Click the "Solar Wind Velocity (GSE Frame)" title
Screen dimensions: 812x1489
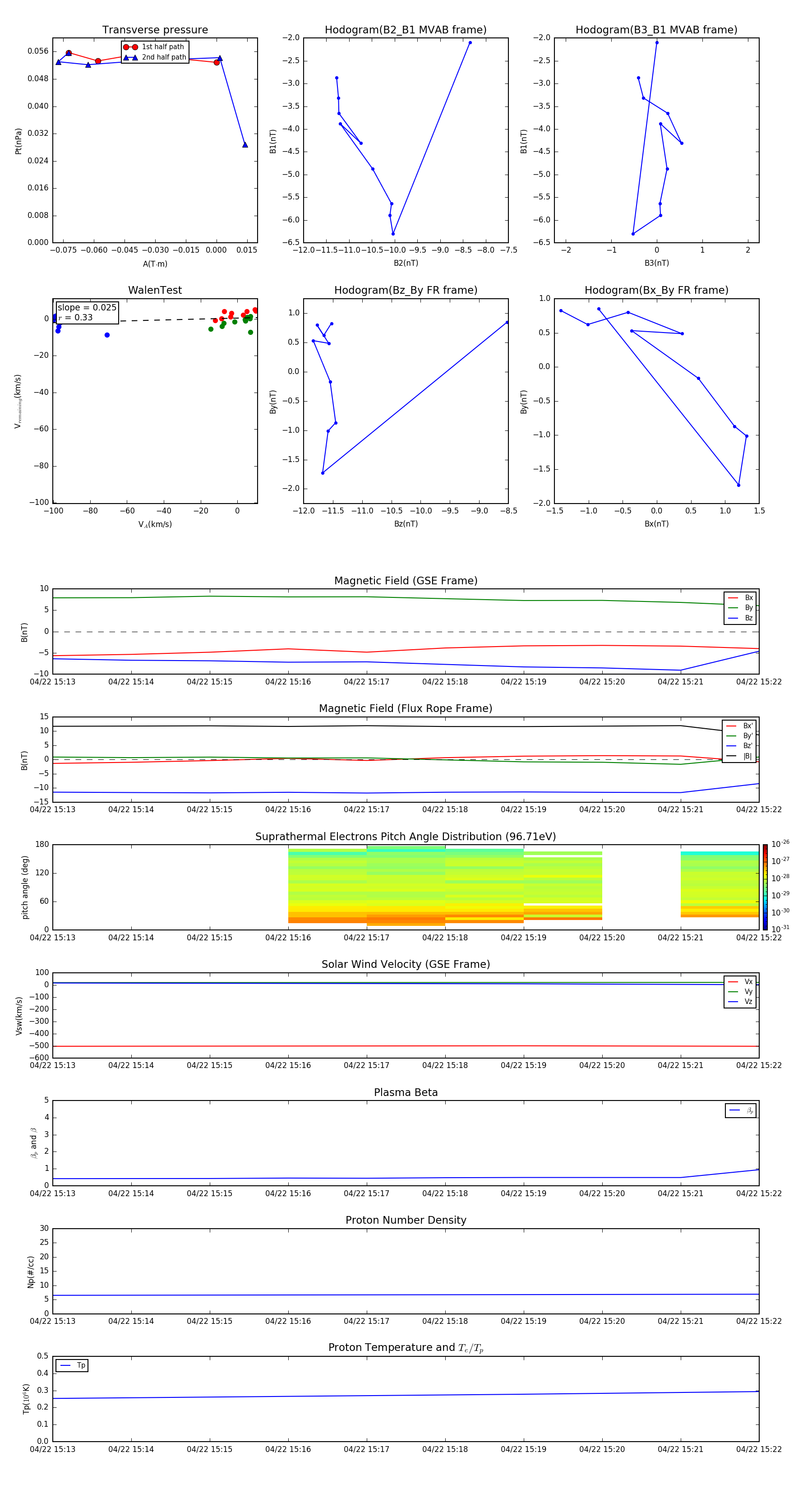(406, 965)
